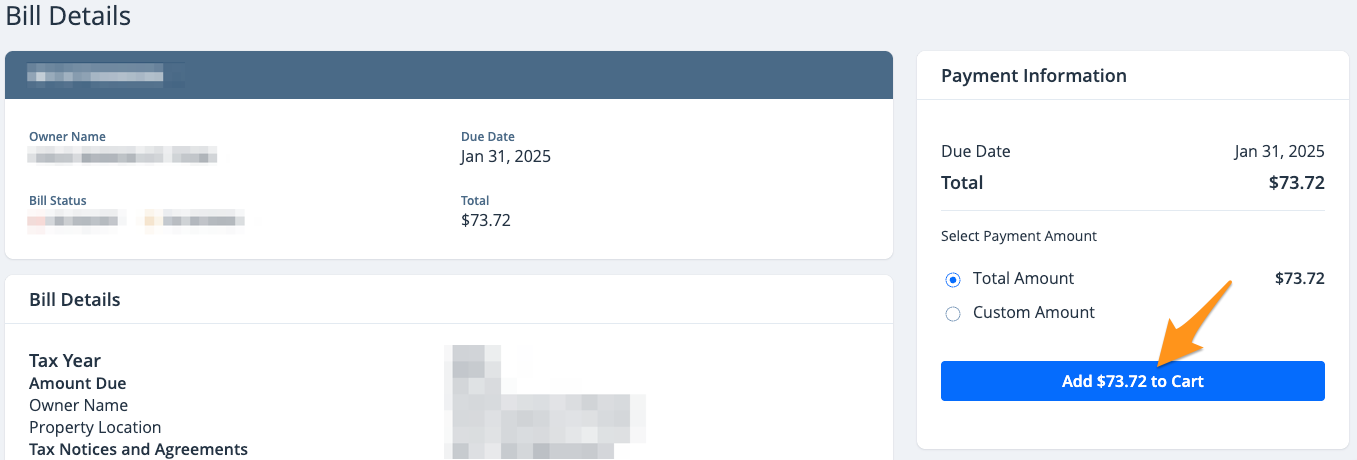Viewport: 1357px width, 460px height.
Task: Click the Property Location row label
Action: click(95, 427)
